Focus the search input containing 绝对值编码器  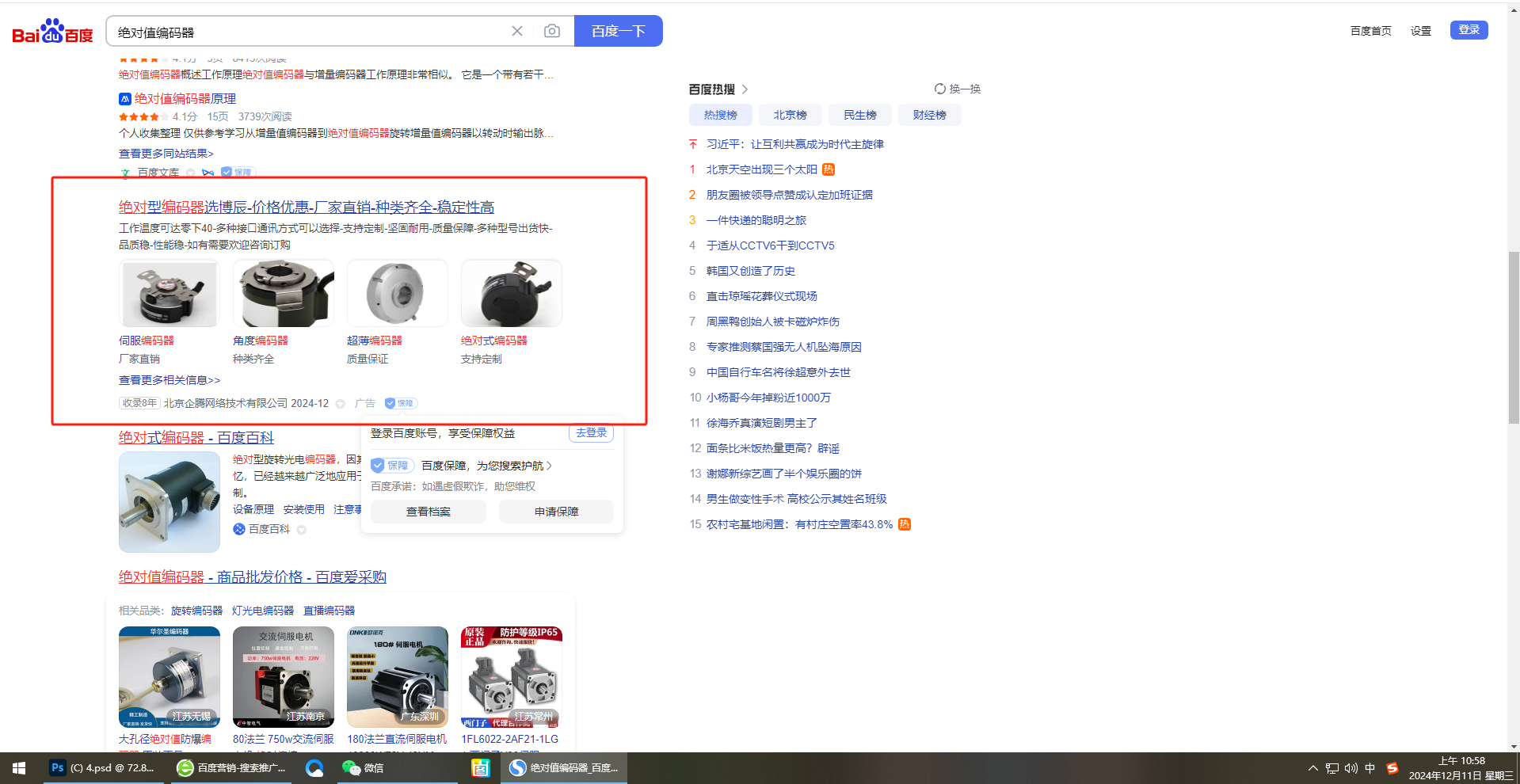(309, 32)
